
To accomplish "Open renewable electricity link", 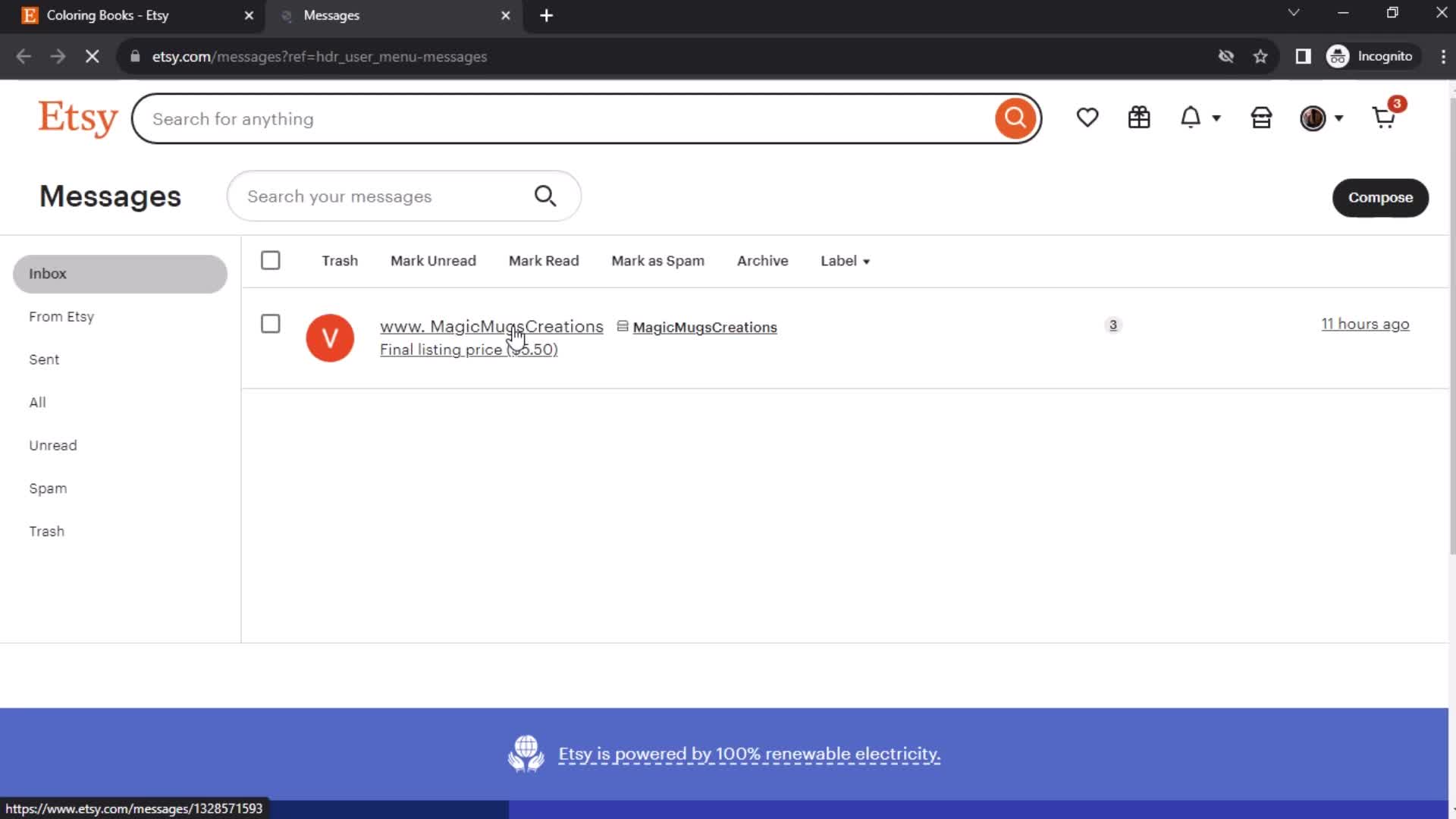I will (x=749, y=754).
